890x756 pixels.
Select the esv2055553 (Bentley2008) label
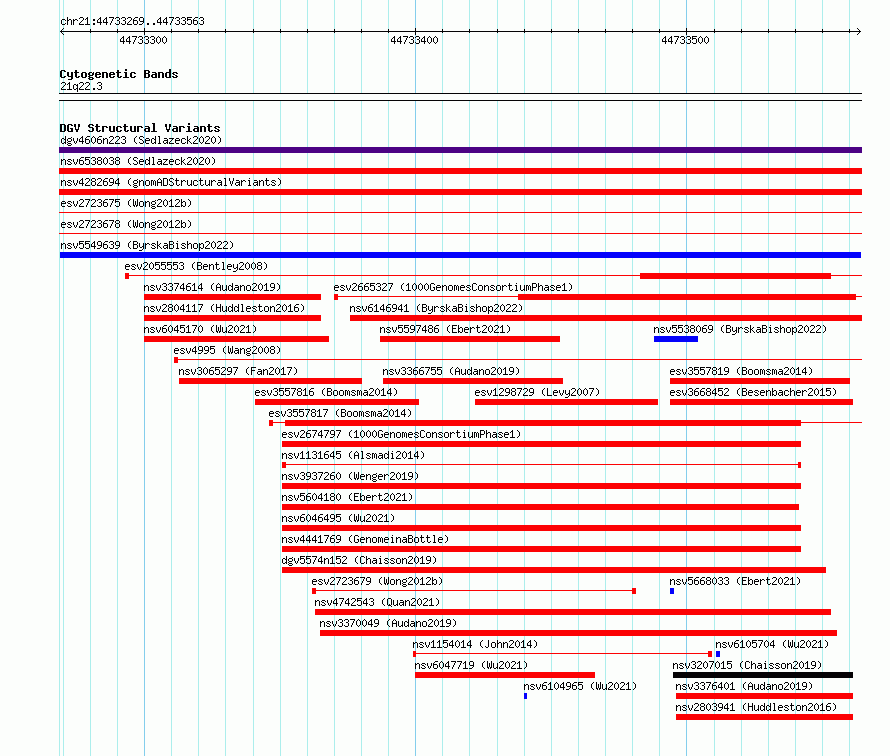[x=196, y=266]
